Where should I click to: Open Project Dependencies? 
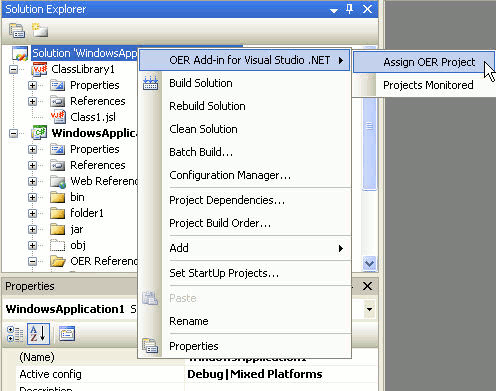244,200
